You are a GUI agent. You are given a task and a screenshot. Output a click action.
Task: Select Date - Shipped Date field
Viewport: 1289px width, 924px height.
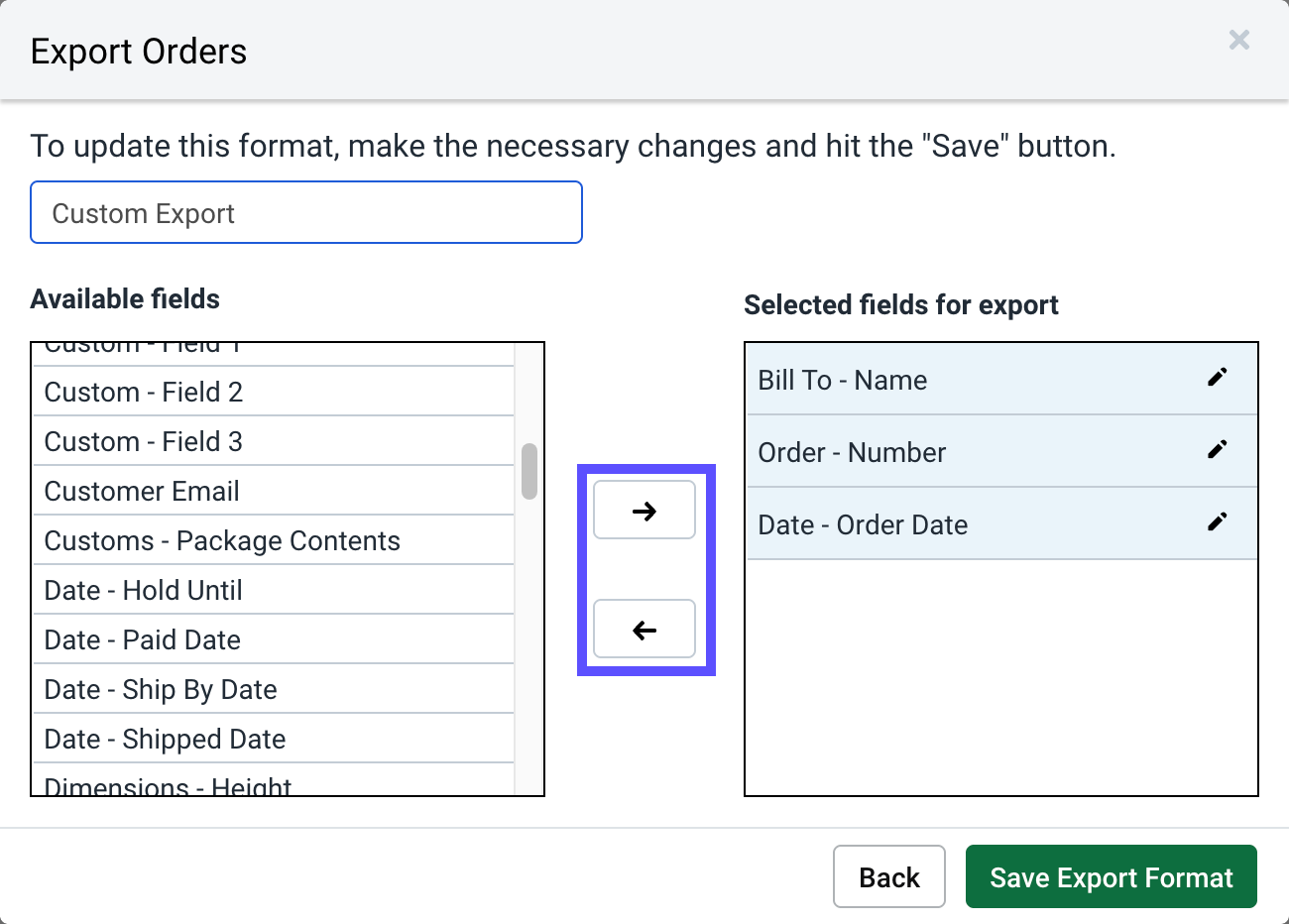click(x=274, y=739)
